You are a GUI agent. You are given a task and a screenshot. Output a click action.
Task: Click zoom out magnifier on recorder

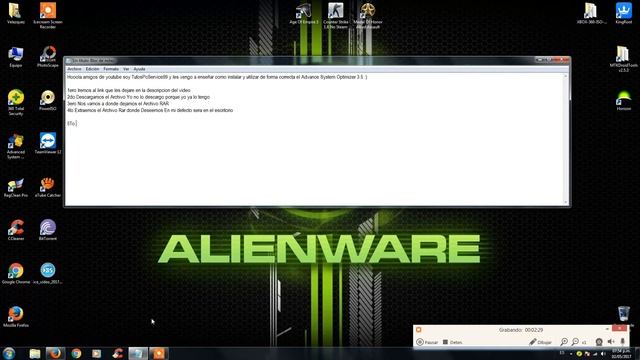(575, 342)
